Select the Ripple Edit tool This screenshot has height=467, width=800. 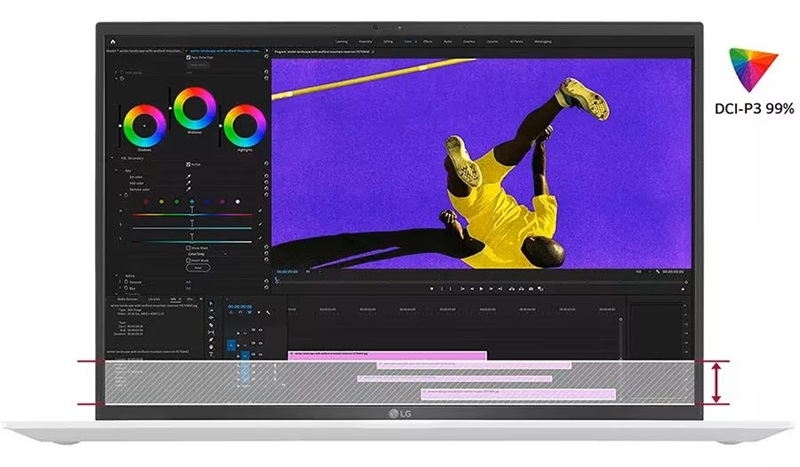(x=211, y=317)
